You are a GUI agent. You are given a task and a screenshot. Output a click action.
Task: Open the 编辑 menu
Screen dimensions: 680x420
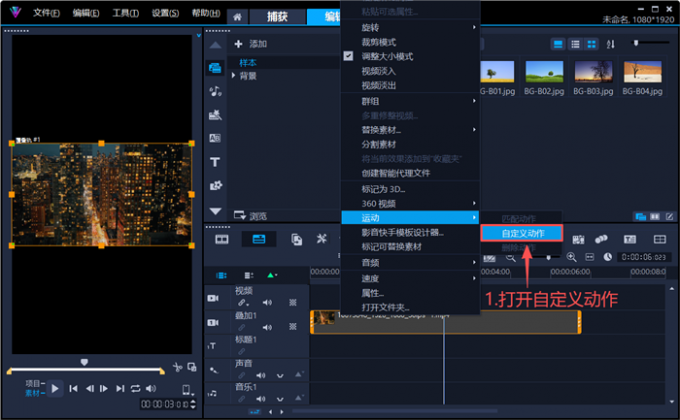click(x=85, y=13)
